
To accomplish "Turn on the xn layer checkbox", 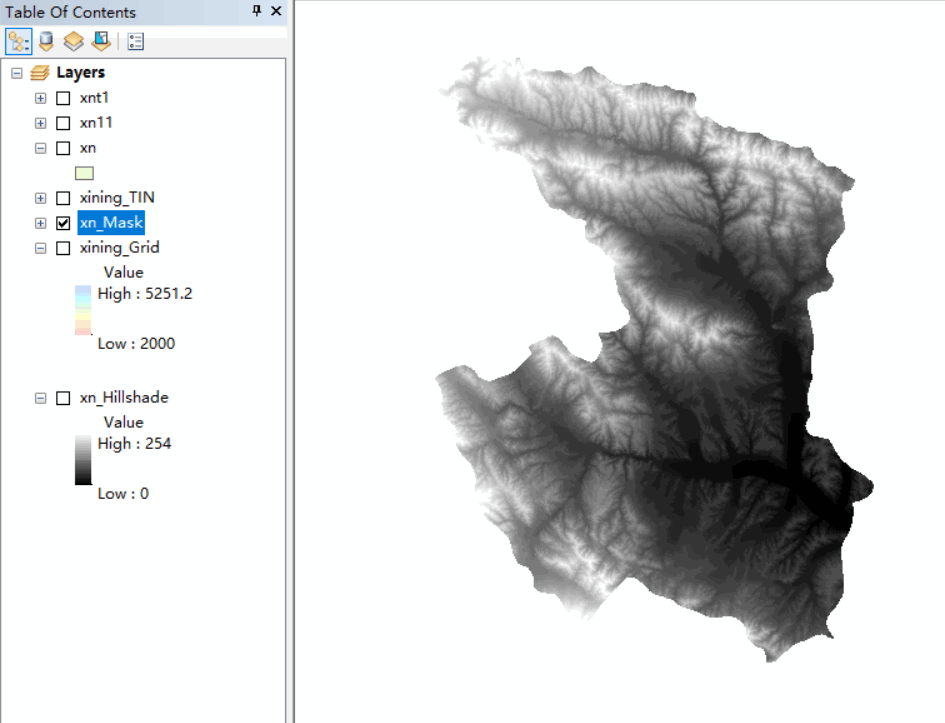I will (63, 148).
